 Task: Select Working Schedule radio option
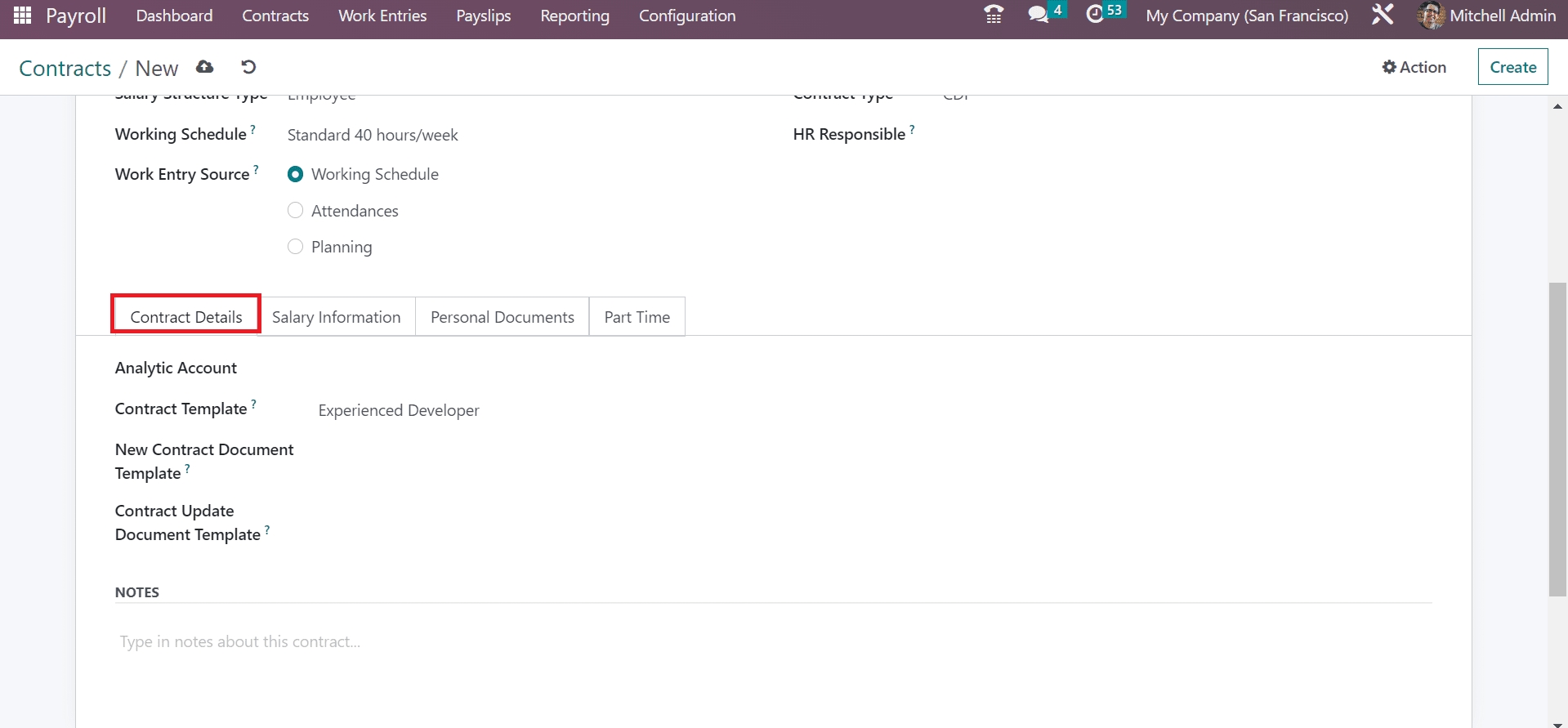296,174
